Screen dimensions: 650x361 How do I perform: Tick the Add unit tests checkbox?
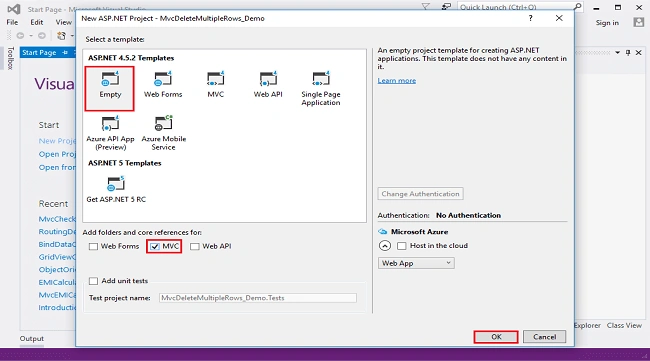[x=93, y=281]
